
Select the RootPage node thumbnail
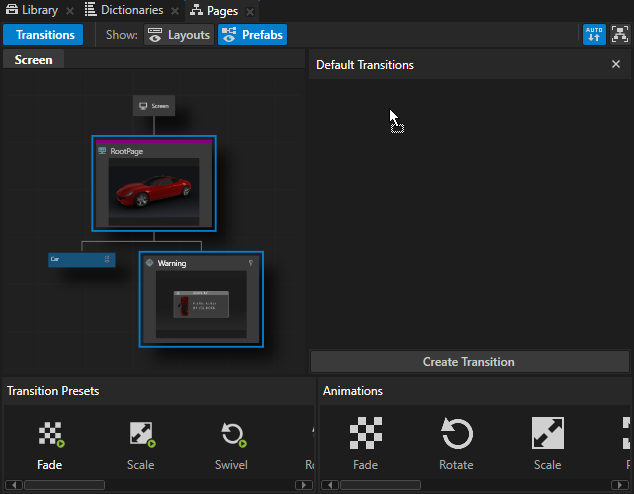(x=154, y=190)
